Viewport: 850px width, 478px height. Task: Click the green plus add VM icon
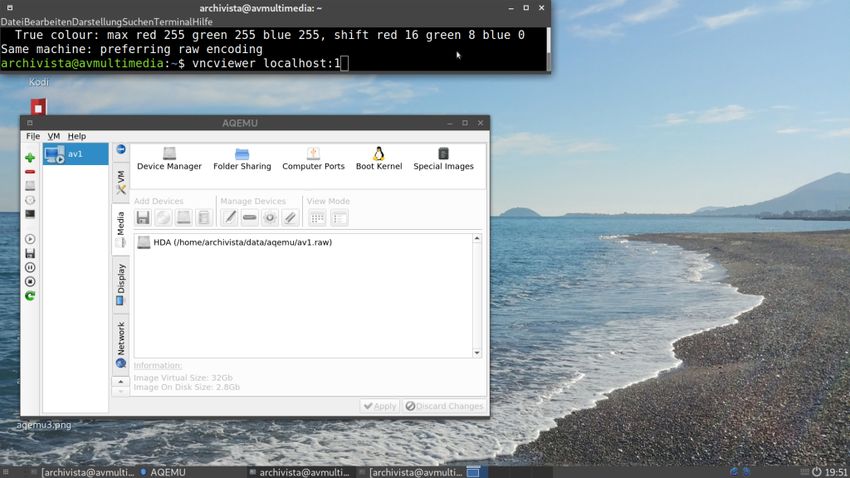pos(30,158)
